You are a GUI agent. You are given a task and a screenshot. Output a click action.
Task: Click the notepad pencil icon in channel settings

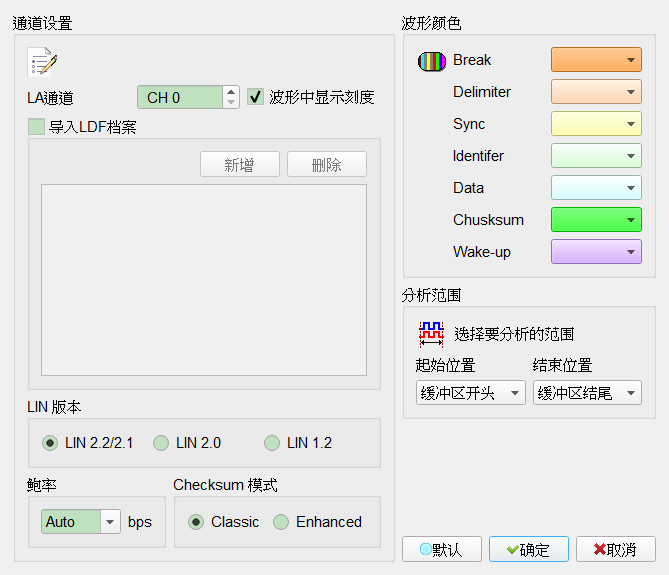[x=42, y=62]
